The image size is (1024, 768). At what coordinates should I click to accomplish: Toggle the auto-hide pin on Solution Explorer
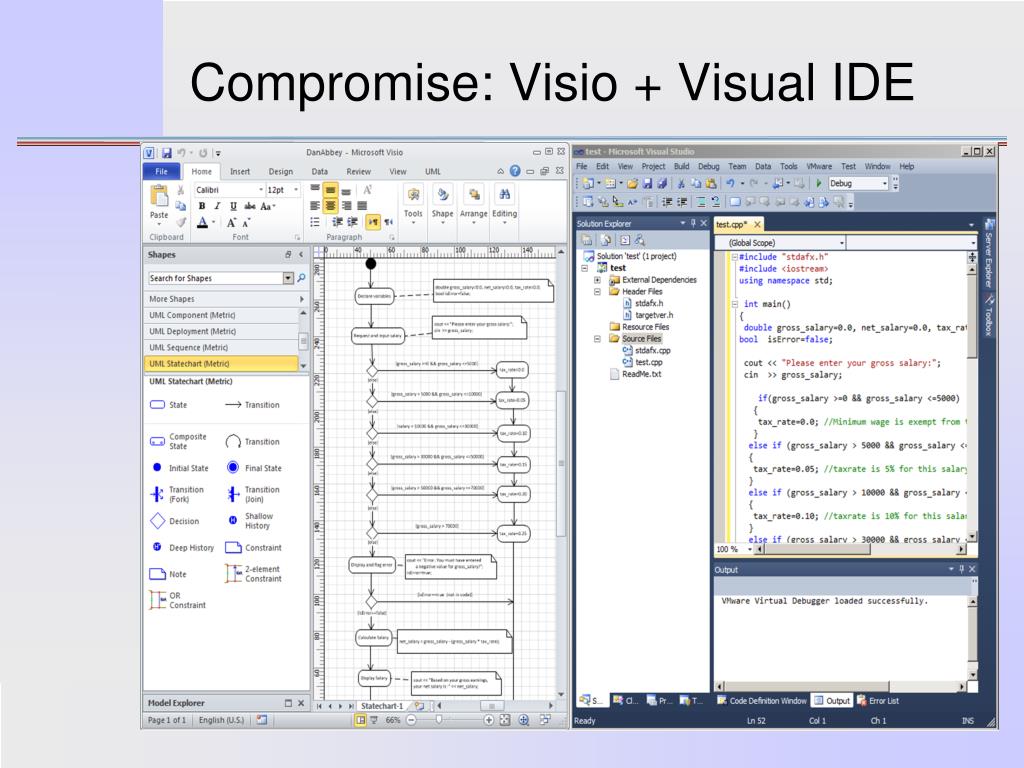[x=693, y=223]
